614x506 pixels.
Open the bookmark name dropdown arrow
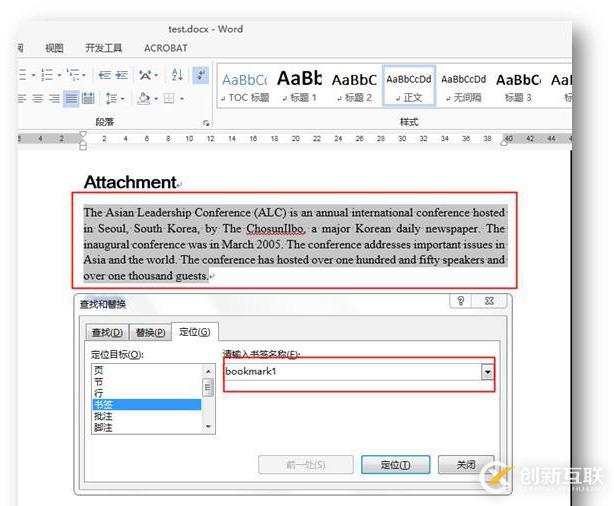pyautogui.click(x=488, y=372)
